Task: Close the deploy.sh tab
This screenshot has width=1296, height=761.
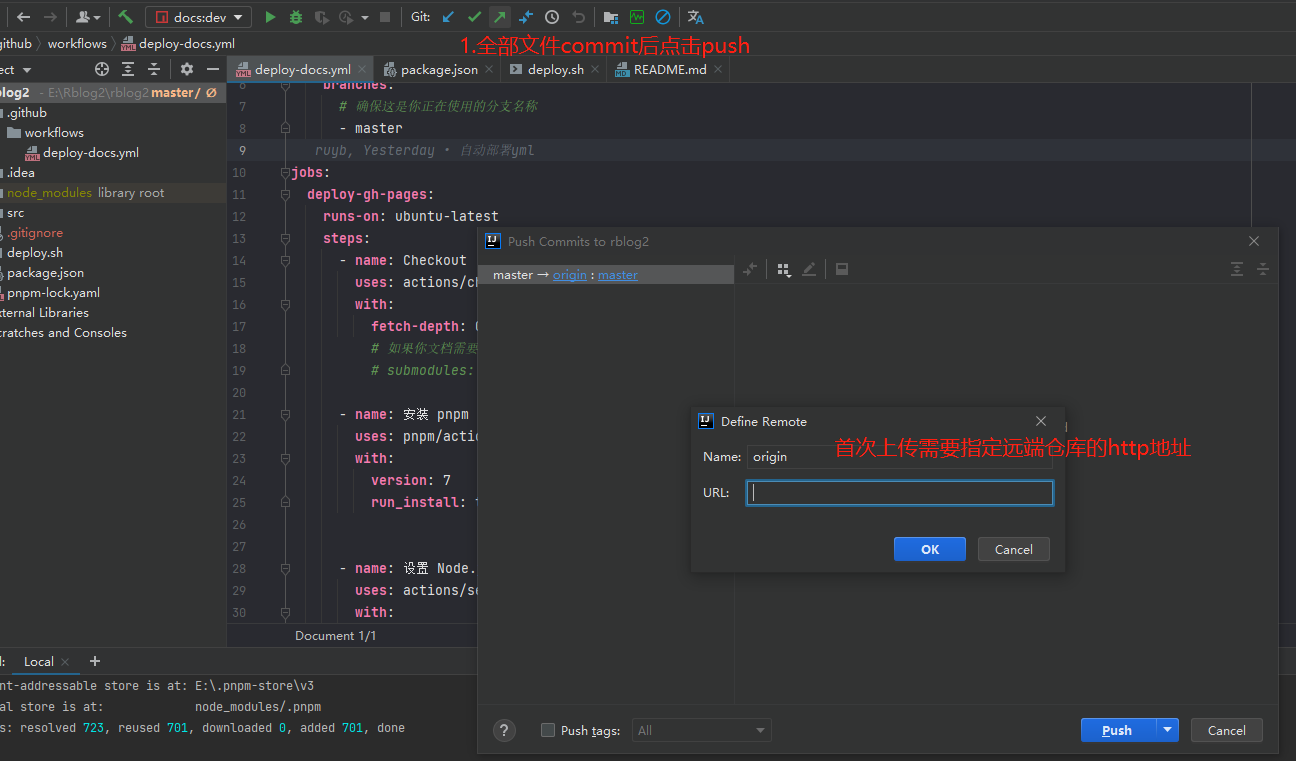Action: tap(595, 70)
